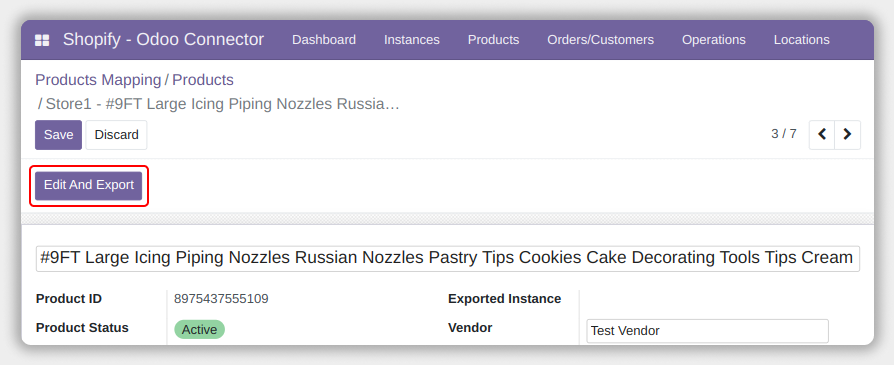Image resolution: width=894 pixels, height=365 pixels.
Task: Open the apps grid menu icon
Action: click(x=42, y=40)
